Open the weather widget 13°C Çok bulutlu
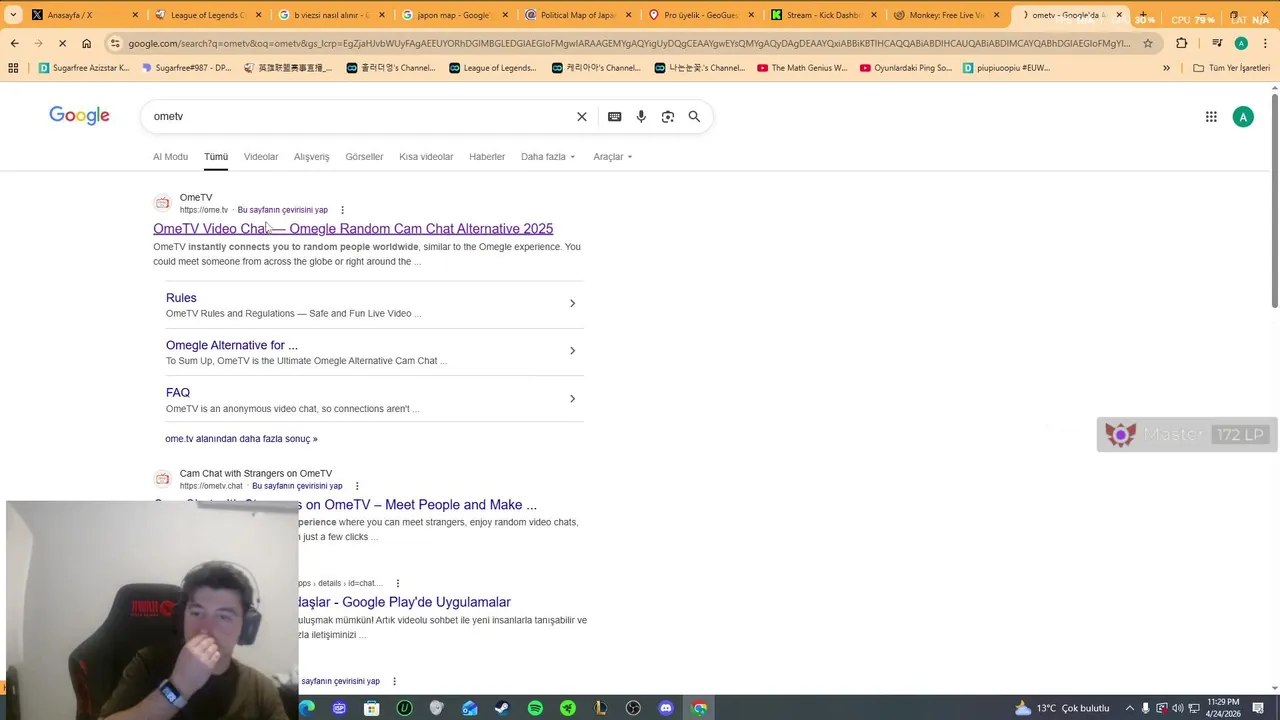This screenshot has width=1280, height=720. coord(1062,708)
